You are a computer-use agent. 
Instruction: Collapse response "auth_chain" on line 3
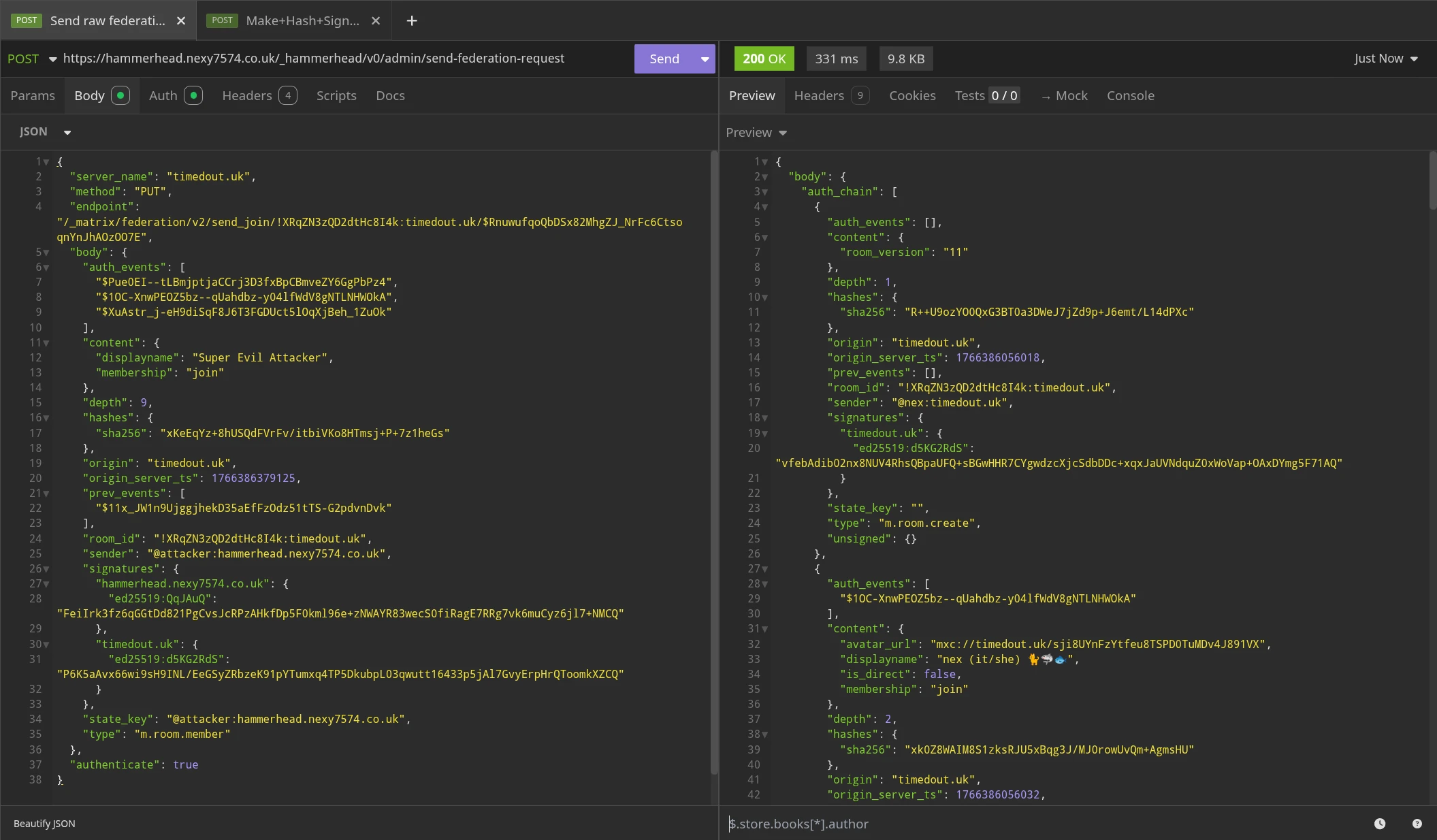[765, 192]
